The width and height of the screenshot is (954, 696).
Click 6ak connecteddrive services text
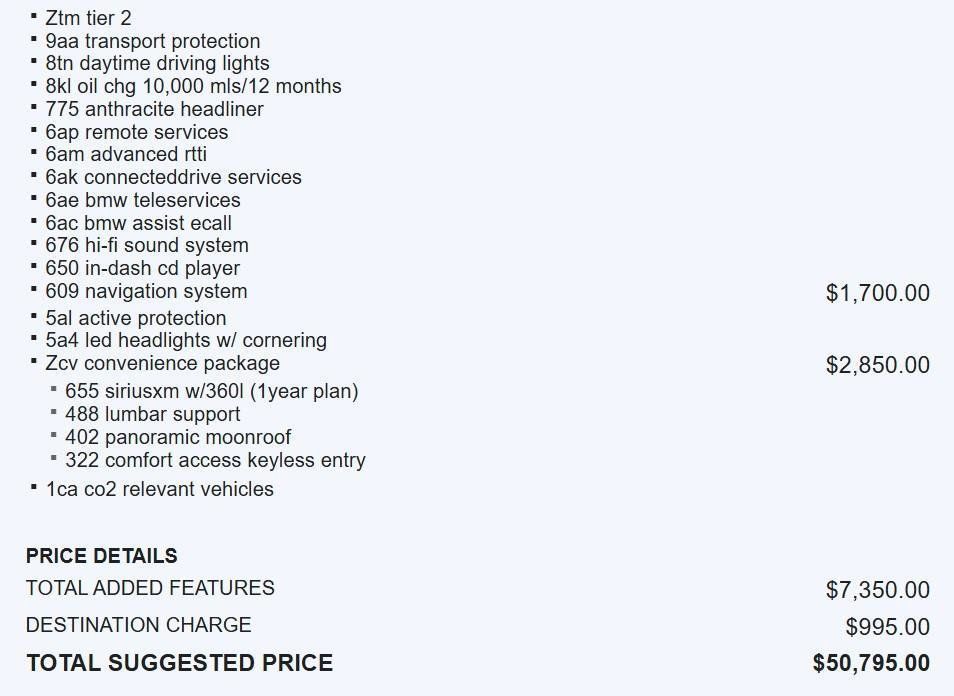tap(173, 177)
